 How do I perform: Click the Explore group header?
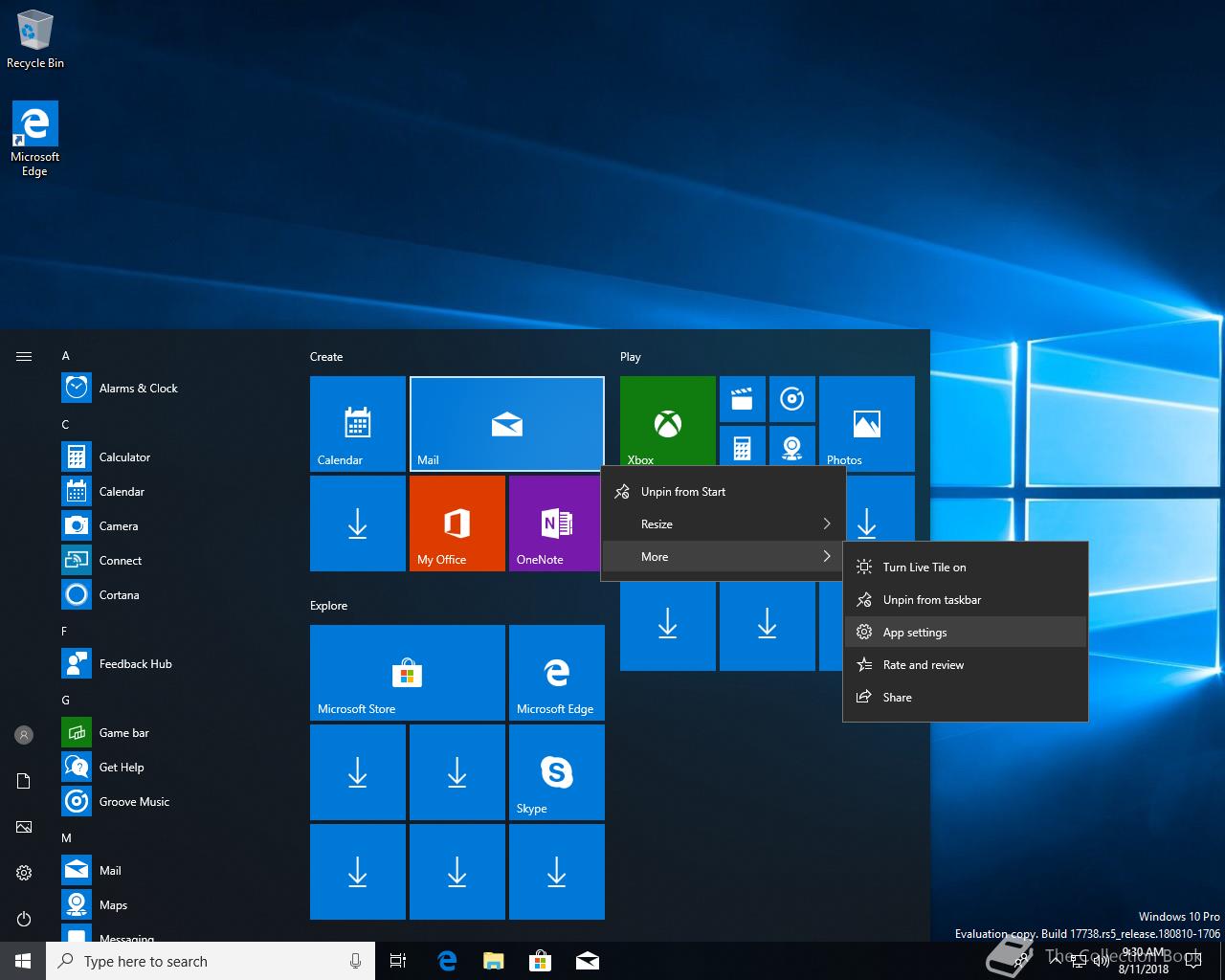328,605
